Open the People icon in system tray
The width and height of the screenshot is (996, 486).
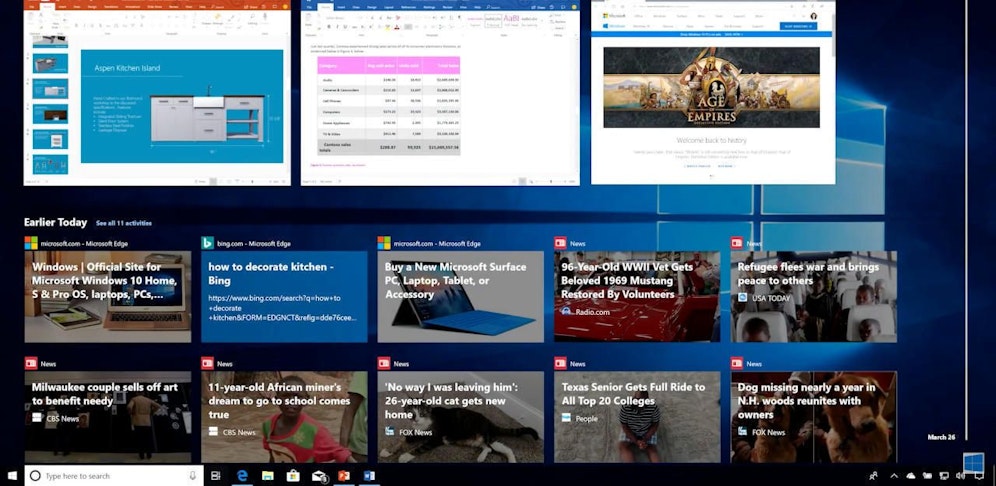click(x=873, y=476)
